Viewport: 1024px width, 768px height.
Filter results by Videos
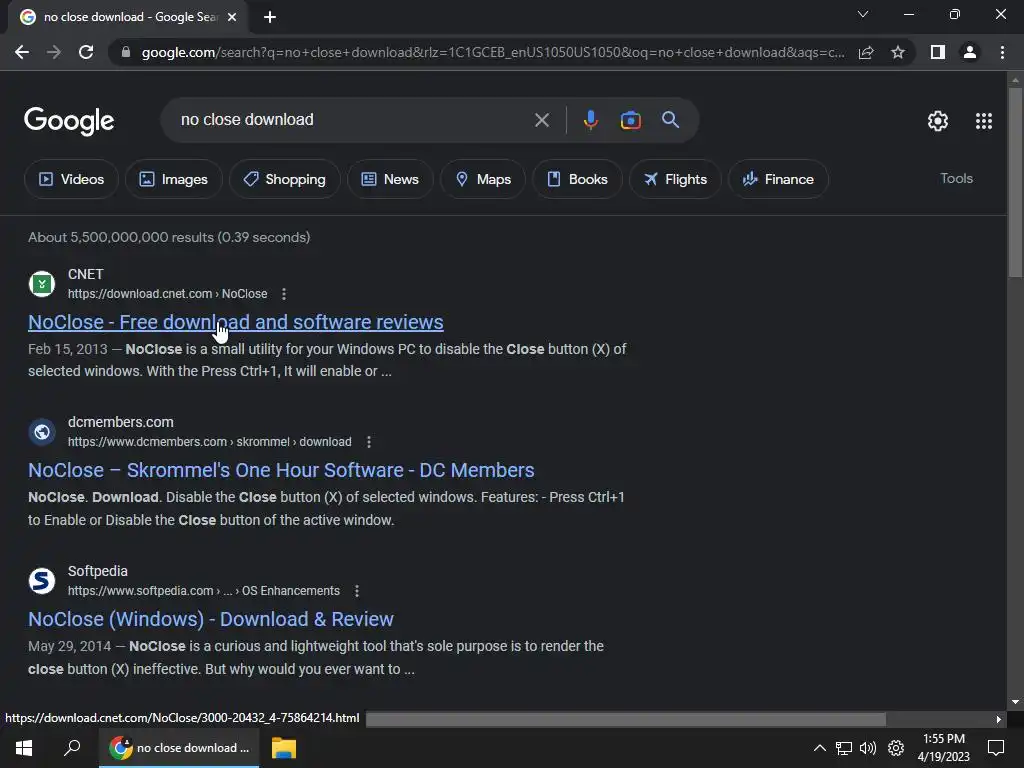pos(71,179)
